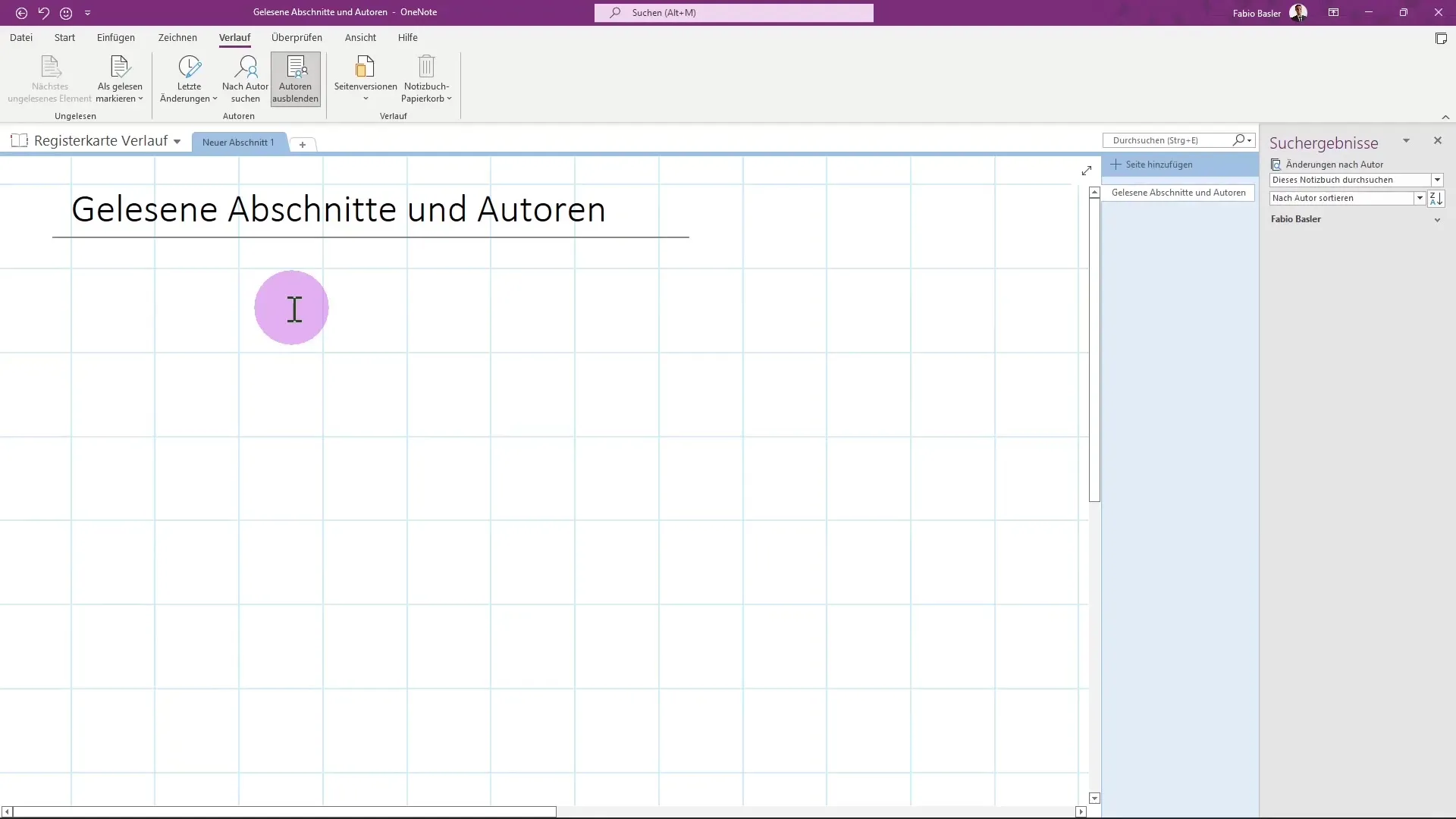Click the notebook icon next to Registerkarte Verlauf
Screen dimensions: 1456x819
pyautogui.click(x=20, y=140)
